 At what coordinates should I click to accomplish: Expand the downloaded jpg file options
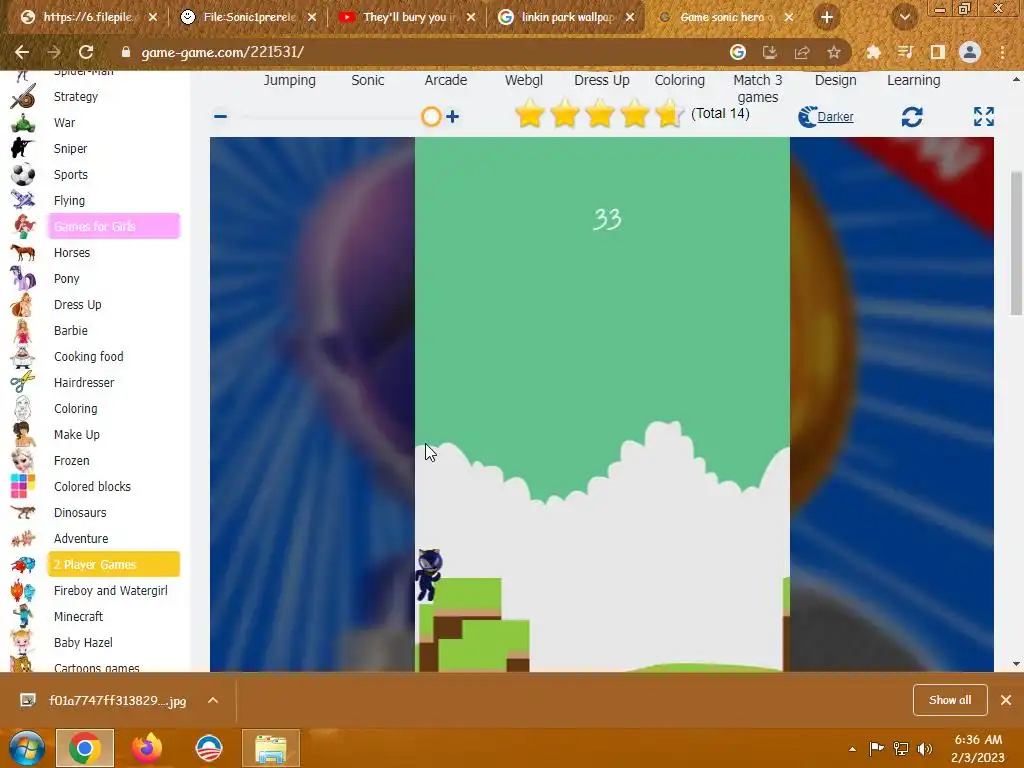click(x=213, y=700)
